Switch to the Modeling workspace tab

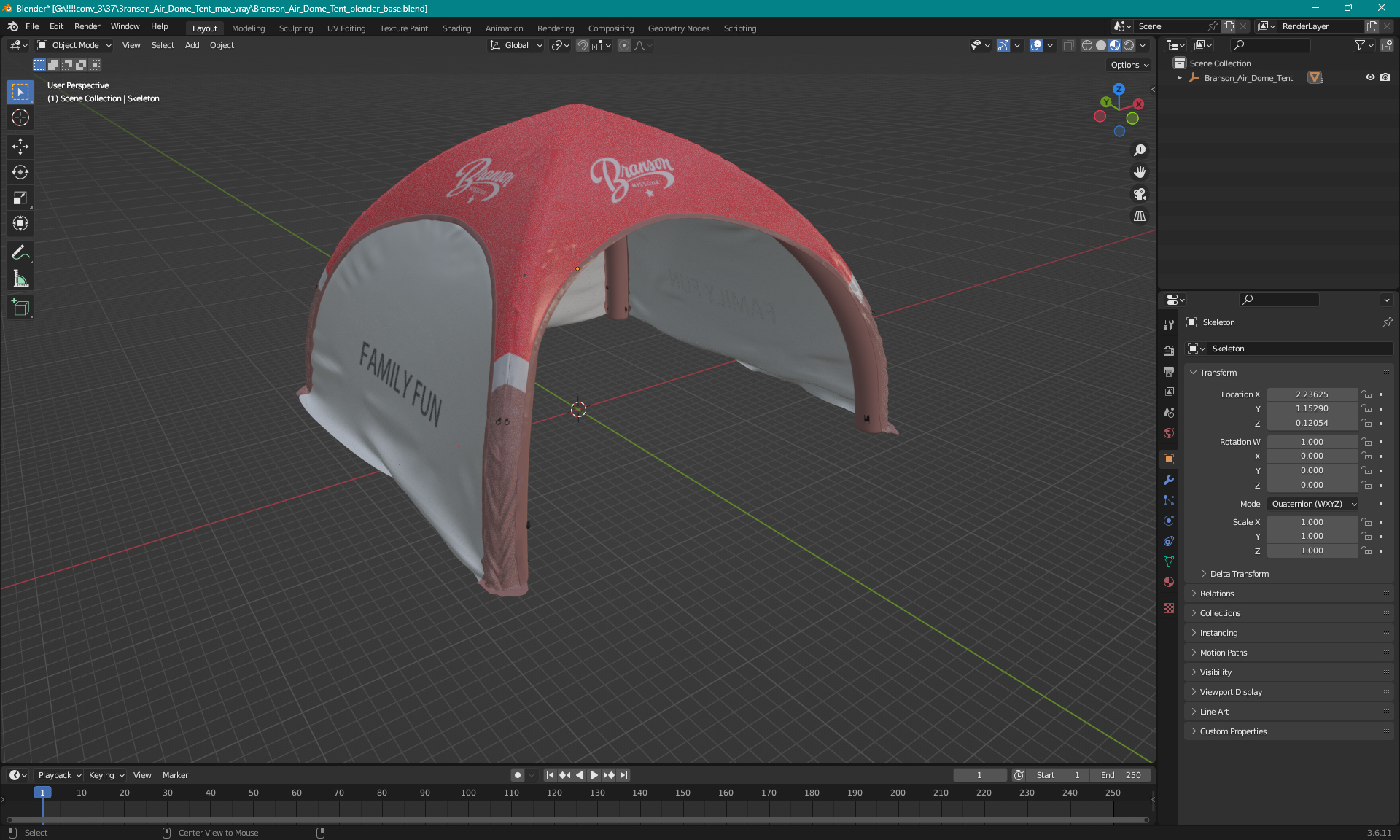pyautogui.click(x=248, y=28)
